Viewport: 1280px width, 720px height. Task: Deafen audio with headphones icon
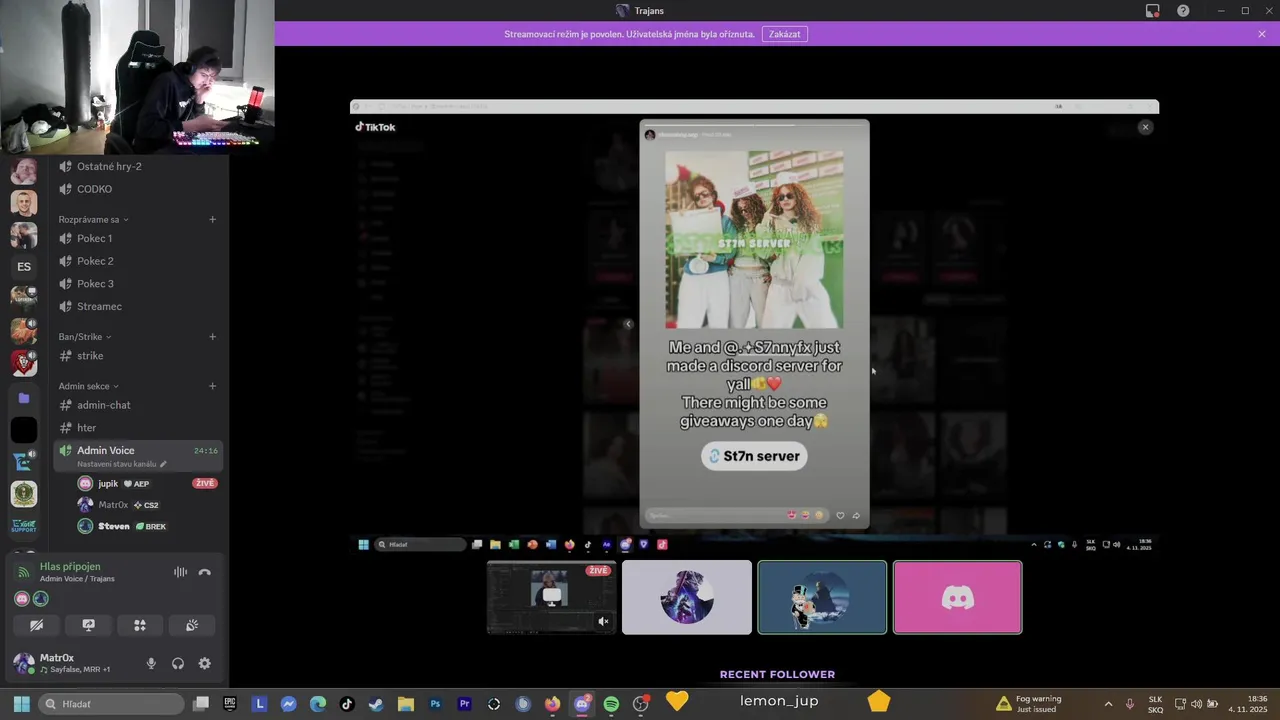click(178, 663)
